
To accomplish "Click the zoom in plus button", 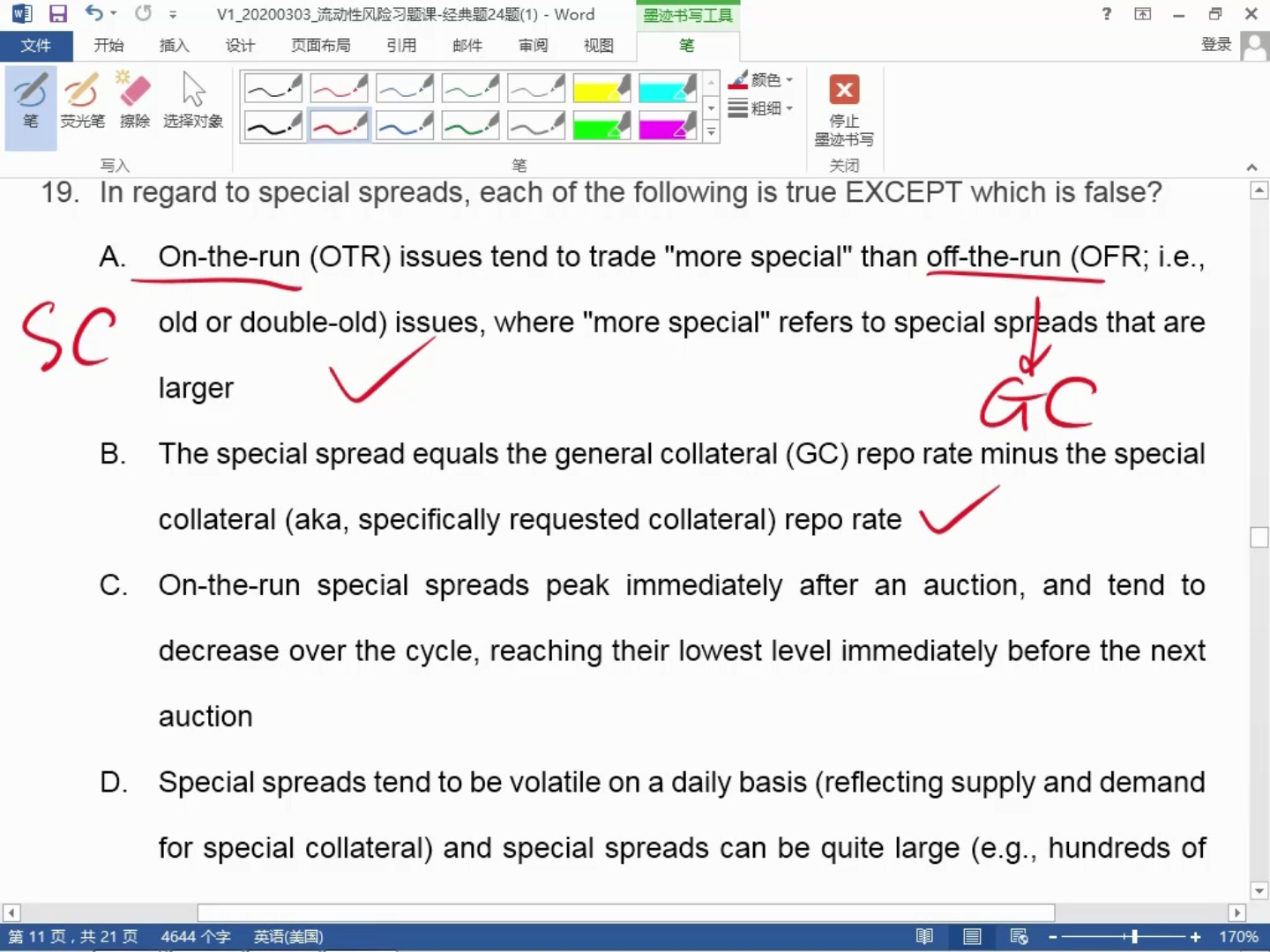I will tap(1195, 936).
